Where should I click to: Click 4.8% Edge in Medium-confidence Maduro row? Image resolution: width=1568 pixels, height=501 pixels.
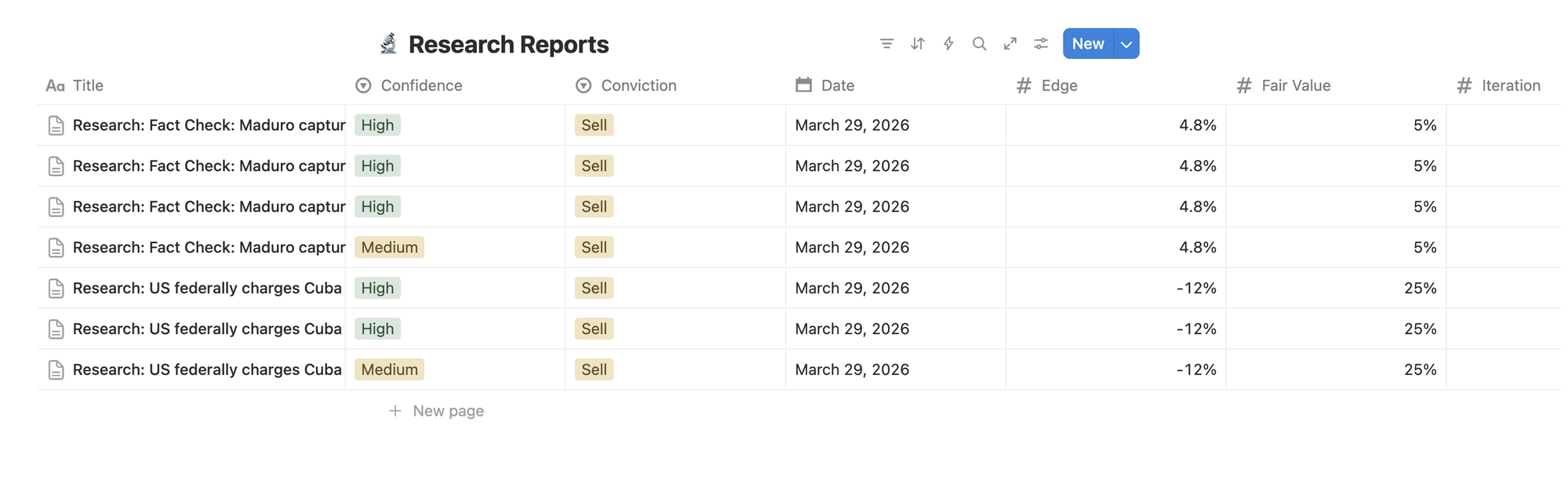(x=1198, y=248)
